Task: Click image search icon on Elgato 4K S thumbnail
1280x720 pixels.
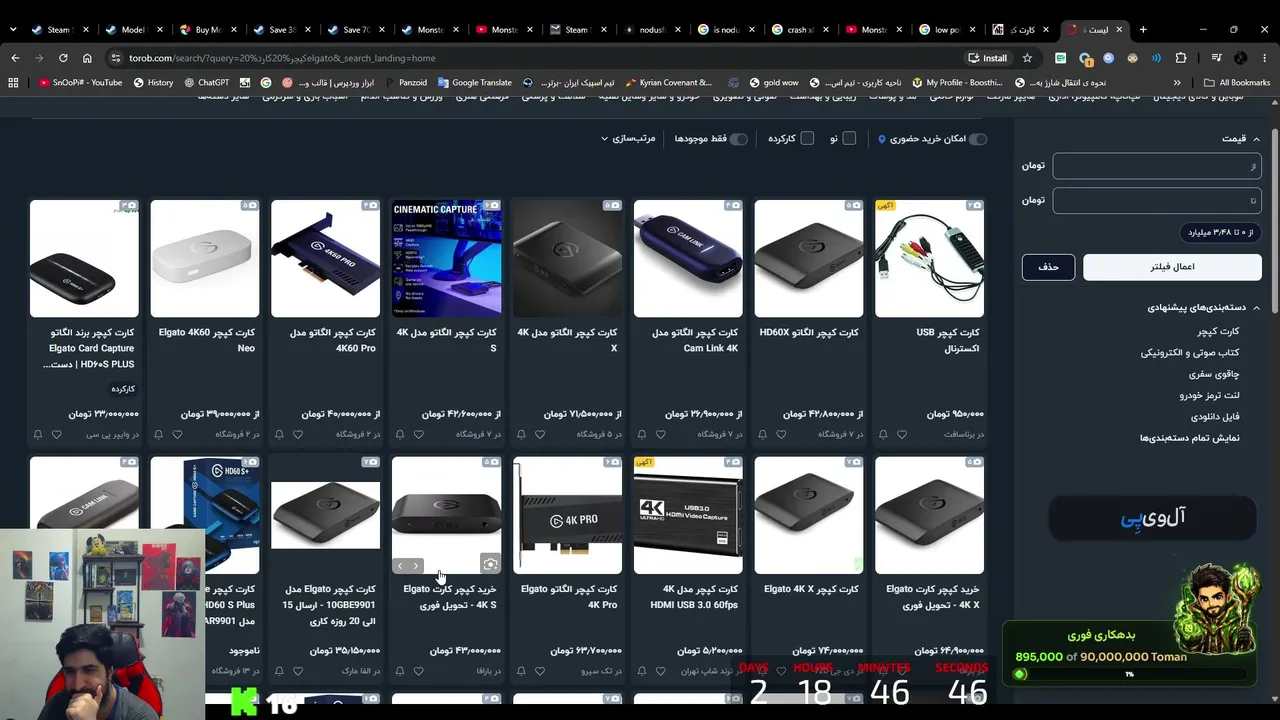Action: coord(490,565)
